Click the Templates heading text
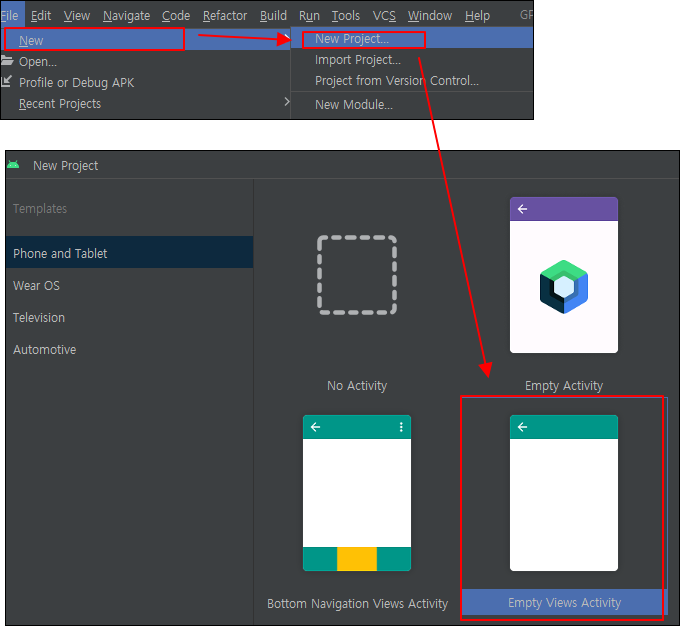The image size is (684, 632). pyautogui.click(x=40, y=208)
